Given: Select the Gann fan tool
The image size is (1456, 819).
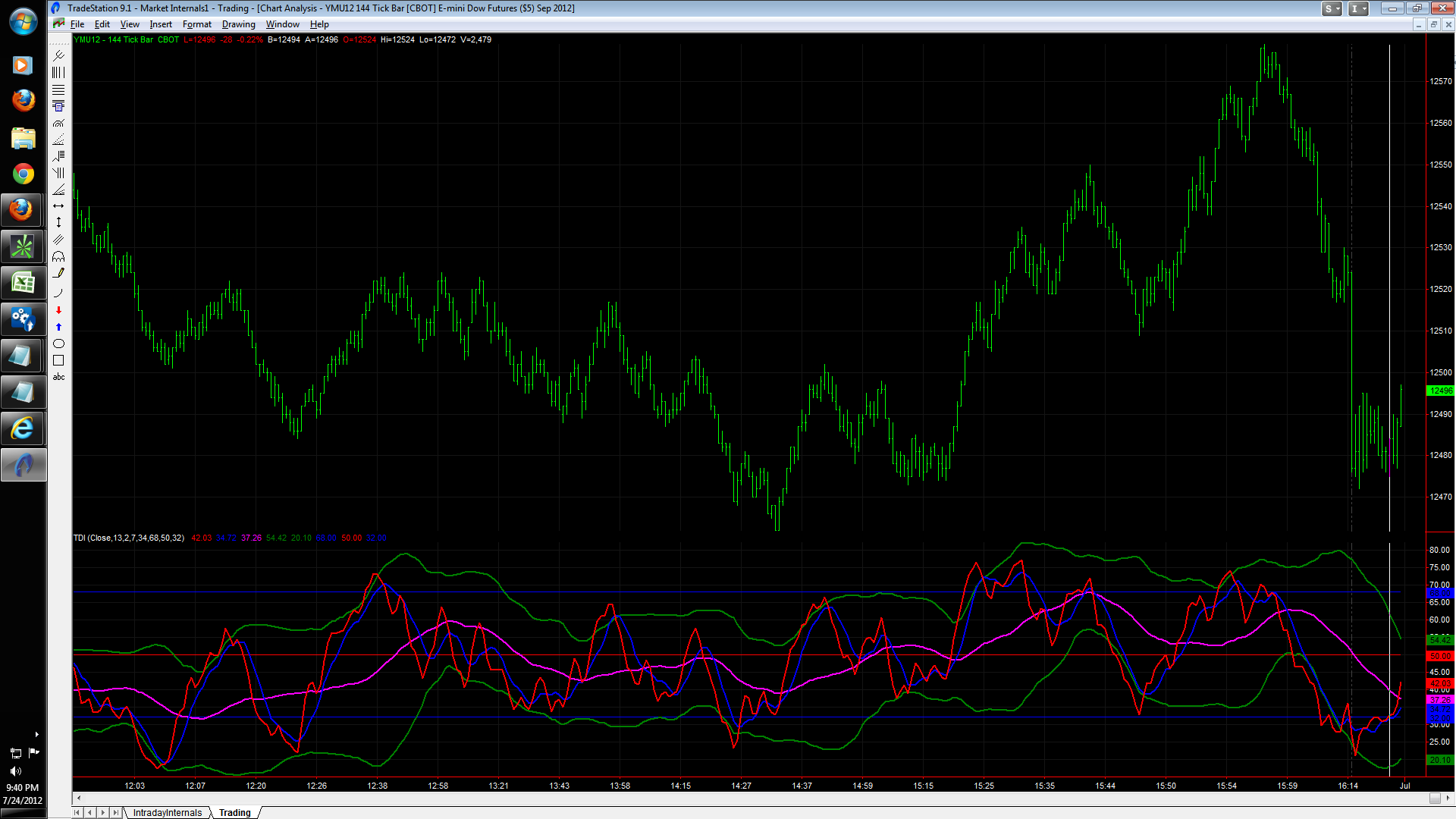Looking at the screenshot, I should pos(58,189).
